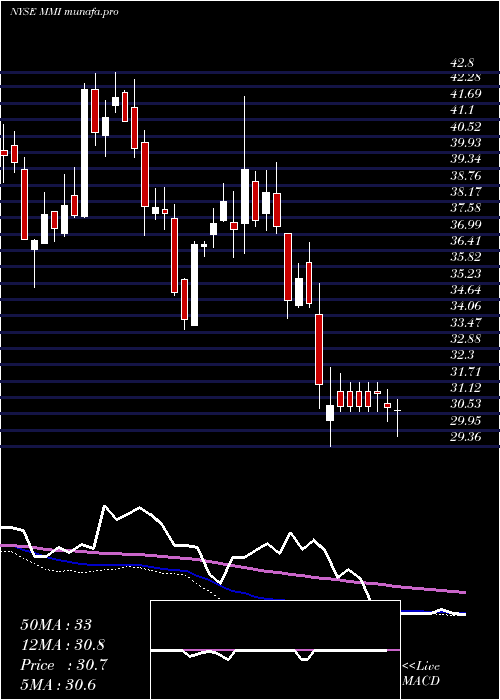Click the 33.47 price axis label
500x700 pixels.
click(465, 323)
